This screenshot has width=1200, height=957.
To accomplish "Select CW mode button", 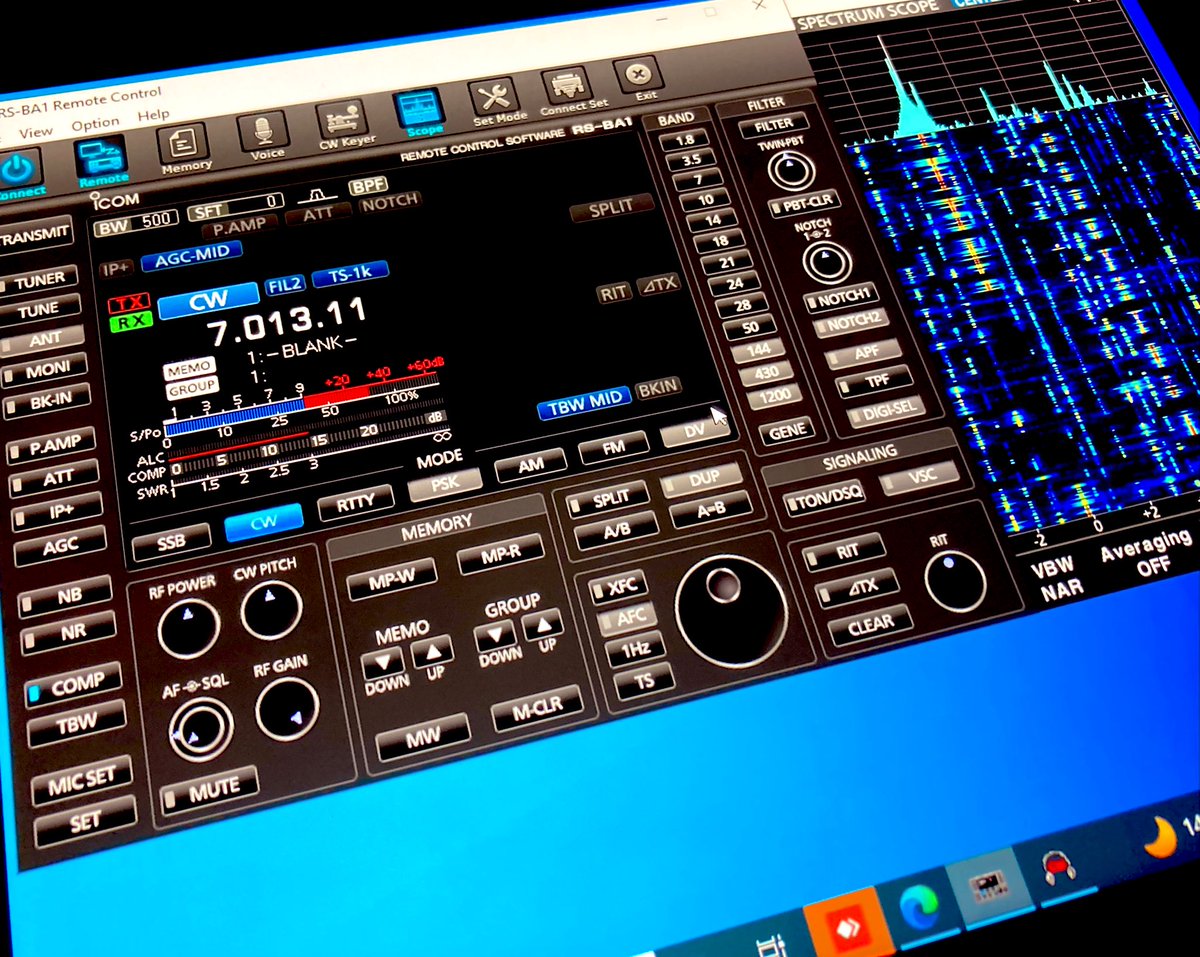I will [264, 521].
